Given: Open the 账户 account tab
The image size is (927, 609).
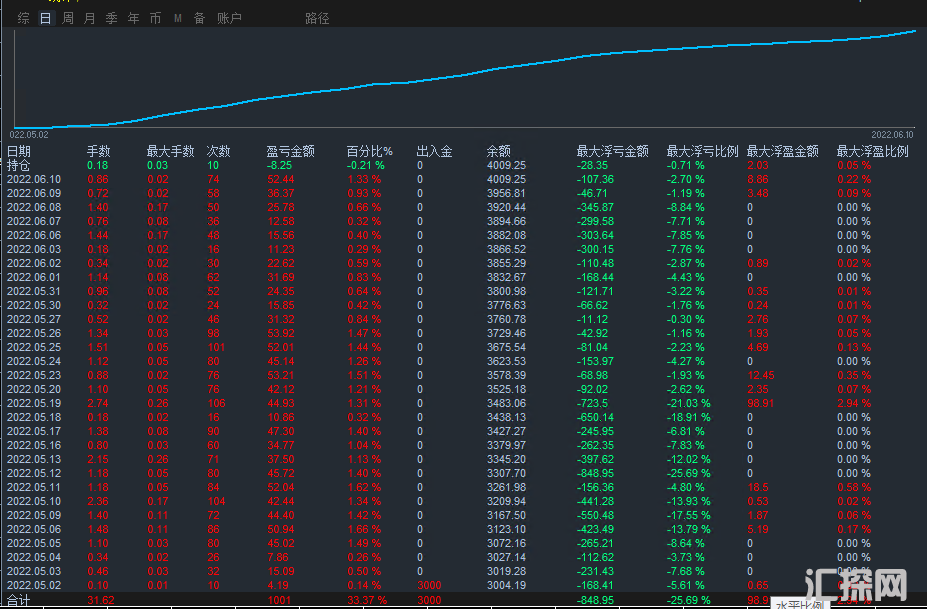Looking at the screenshot, I should click(229, 18).
